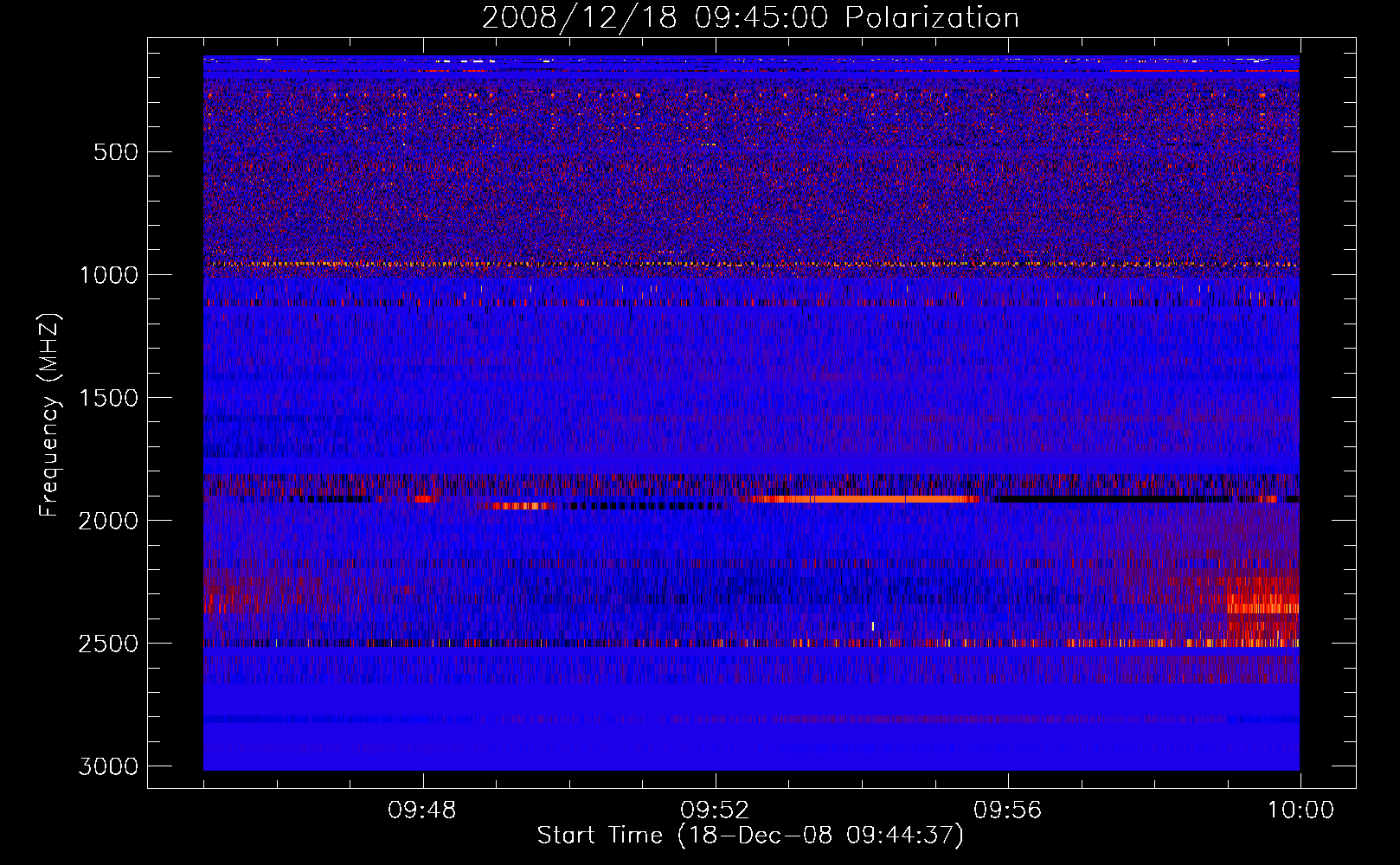Click the 09:56 time tick label
The width and height of the screenshot is (1400, 865).
coord(1007,811)
